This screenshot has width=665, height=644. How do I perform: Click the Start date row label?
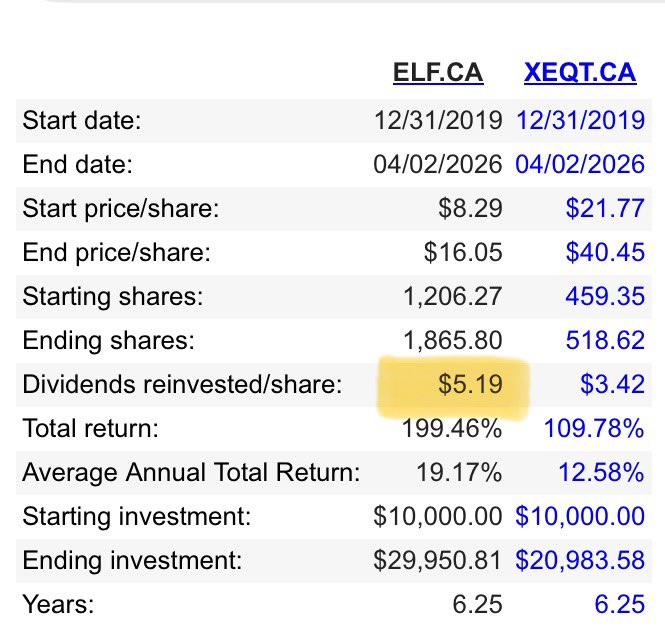[x=81, y=120]
